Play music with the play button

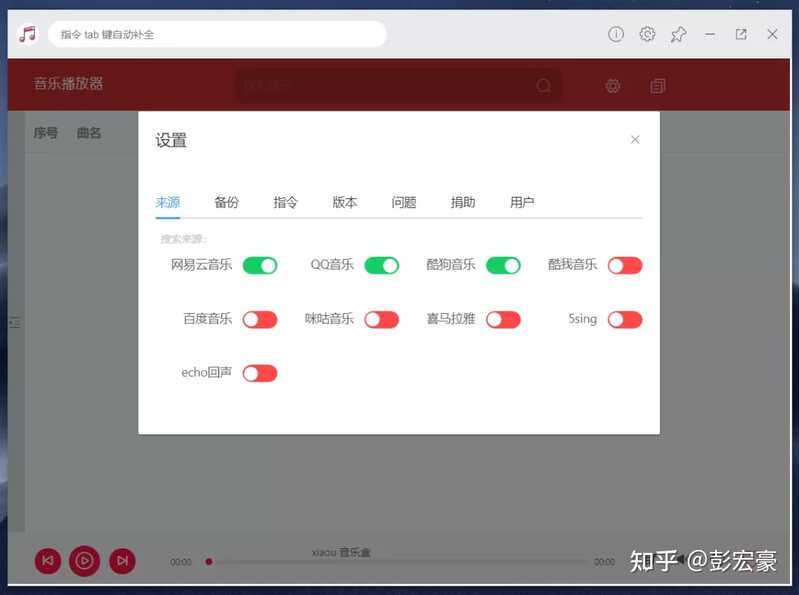[x=84, y=561]
